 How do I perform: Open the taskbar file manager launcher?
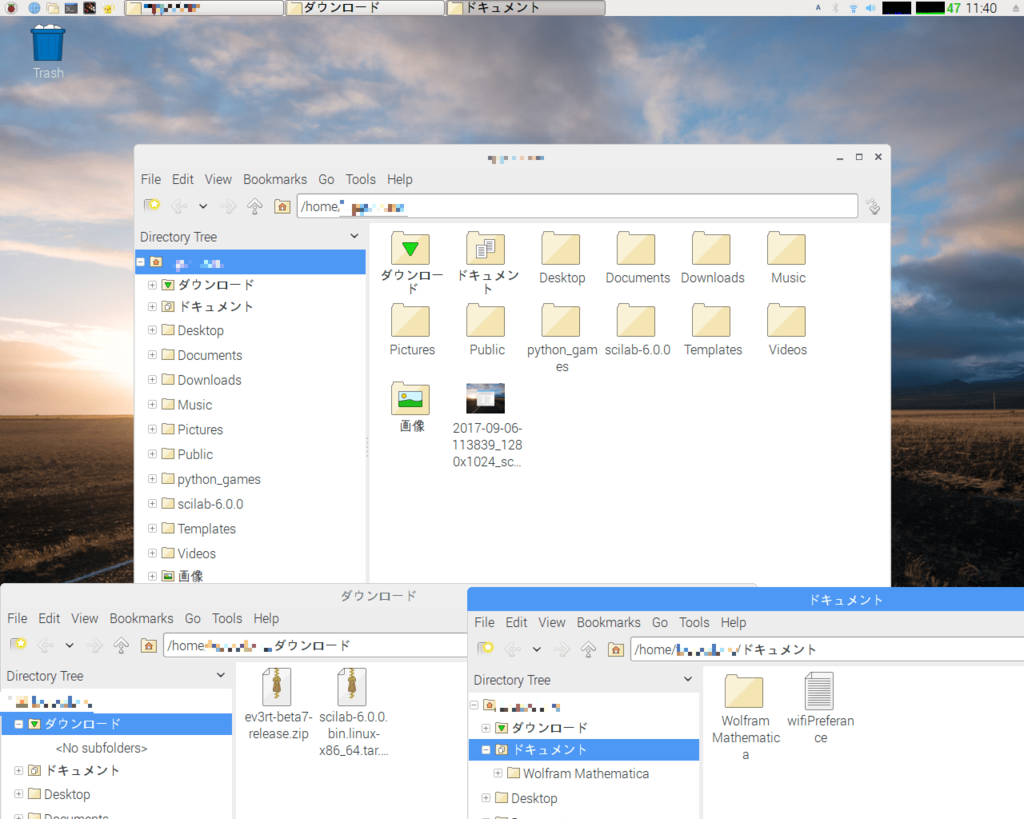[x=52, y=8]
